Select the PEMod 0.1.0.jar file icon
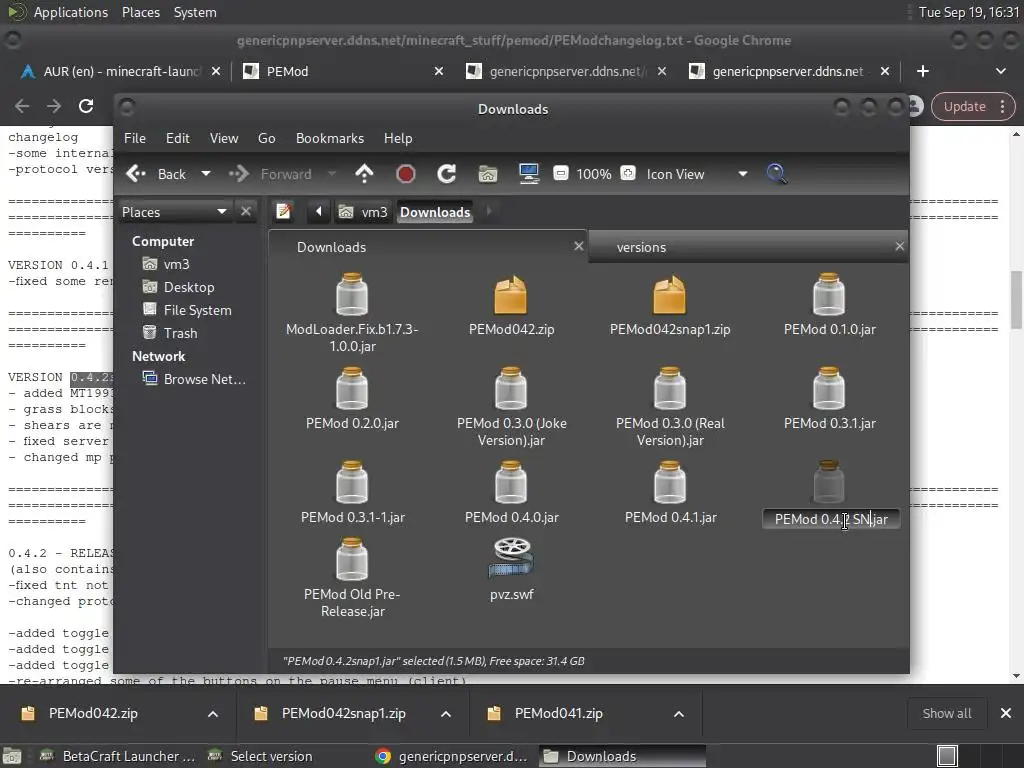Screen dimensions: 1024x768 pyautogui.click(x=829, y=294)
